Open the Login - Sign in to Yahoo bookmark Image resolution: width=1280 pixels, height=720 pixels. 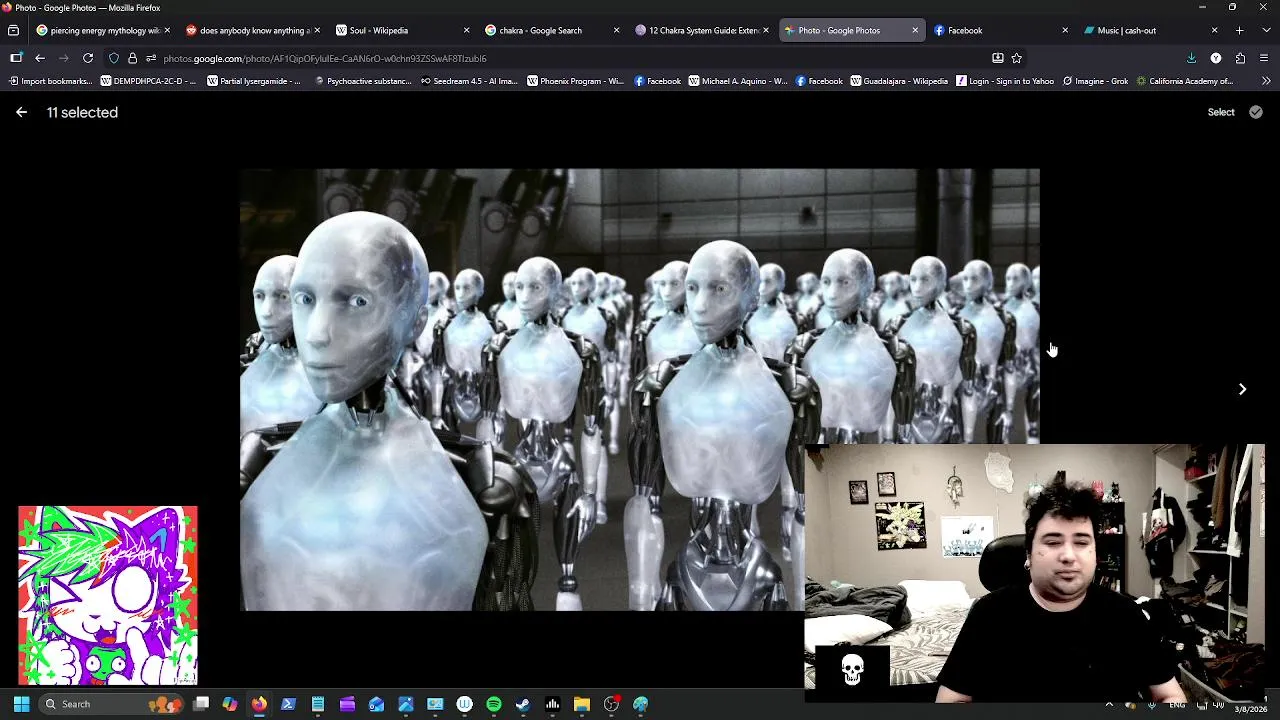[1005, 81]
